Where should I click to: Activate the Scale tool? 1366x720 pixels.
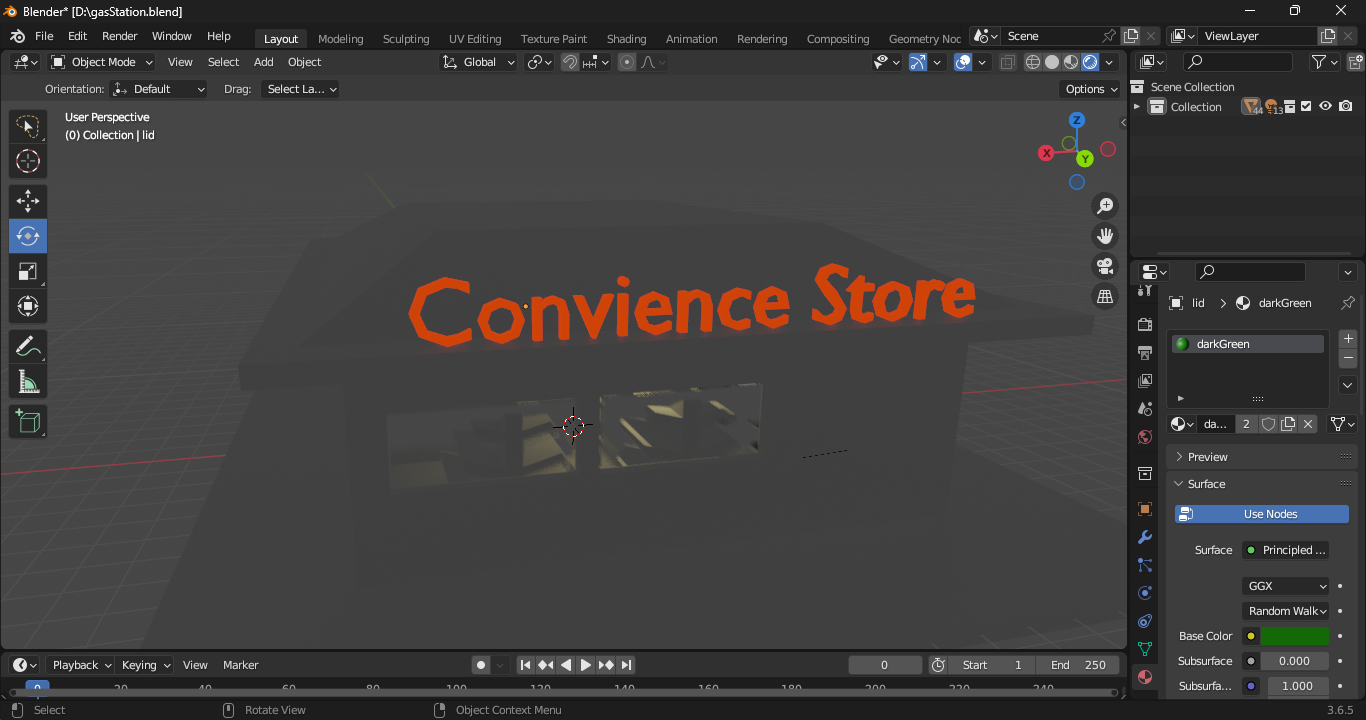28,271
